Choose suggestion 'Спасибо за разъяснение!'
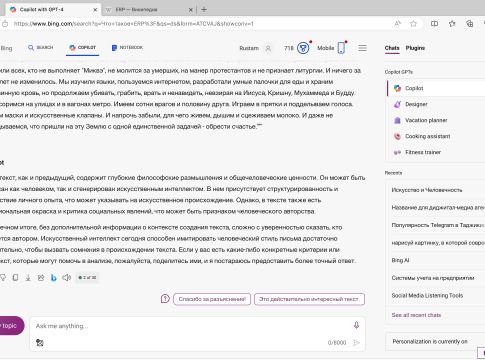This screenshot has height=360, width=485. 212,299
